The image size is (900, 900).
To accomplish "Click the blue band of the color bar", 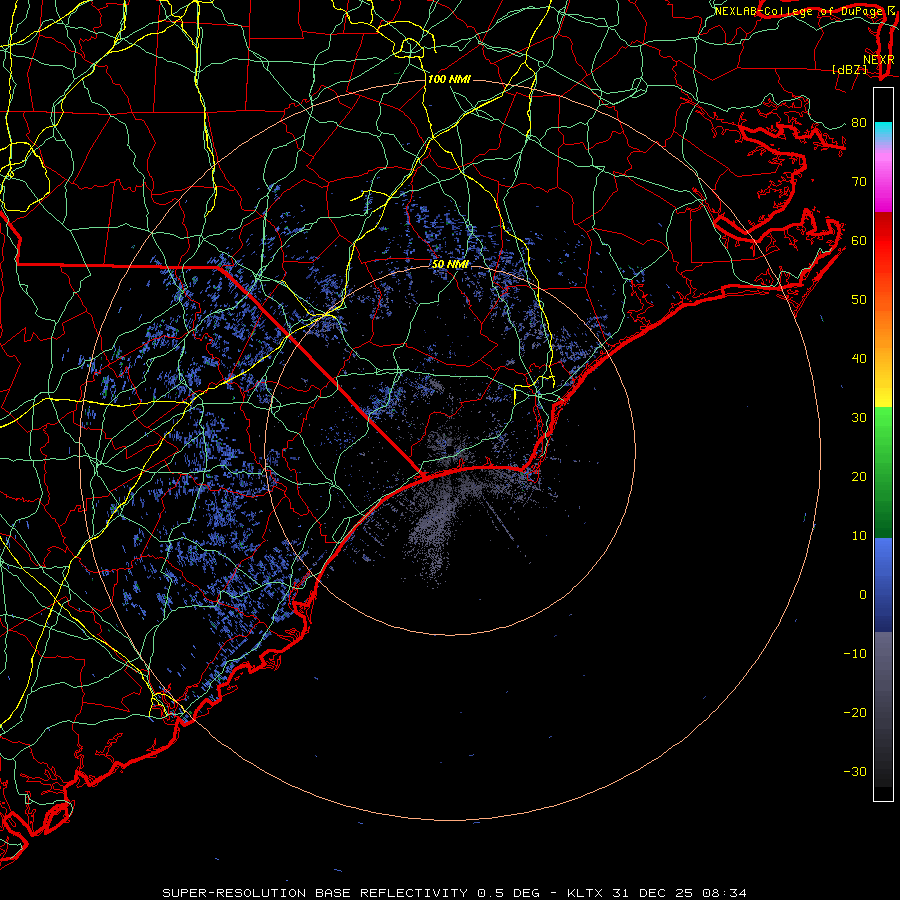I will point(883,584).
